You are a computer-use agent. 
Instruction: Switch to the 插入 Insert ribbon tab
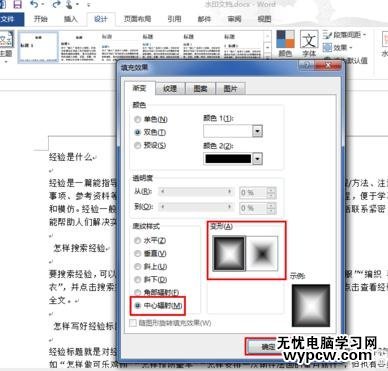point(70,19)
